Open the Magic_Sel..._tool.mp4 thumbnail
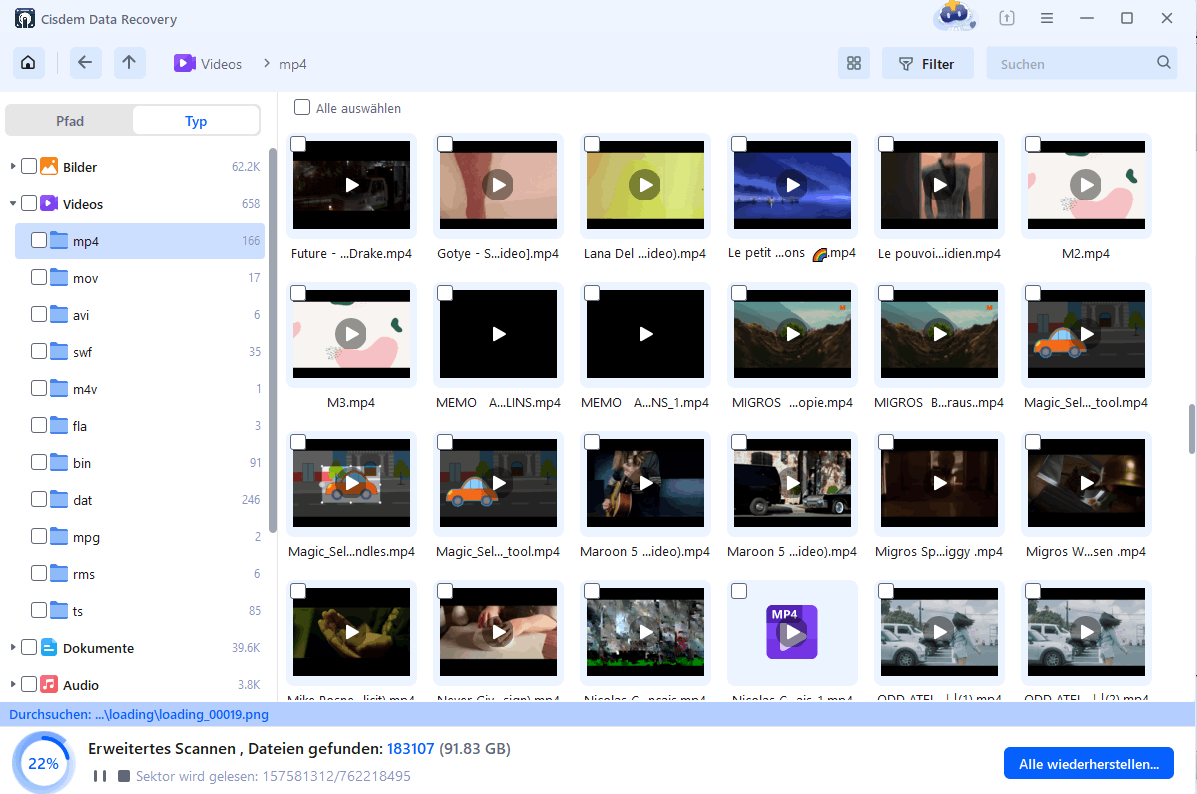Viewport: 1197px width, 794px height. (1086, 334)
